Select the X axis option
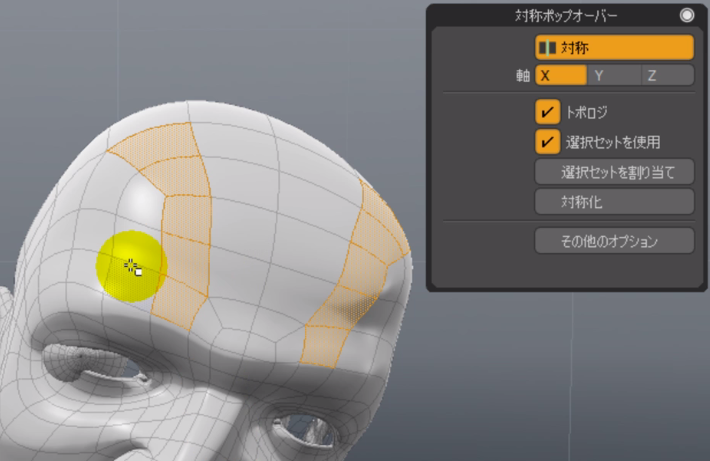Screen dimensions: 710x461 [560, 76]
